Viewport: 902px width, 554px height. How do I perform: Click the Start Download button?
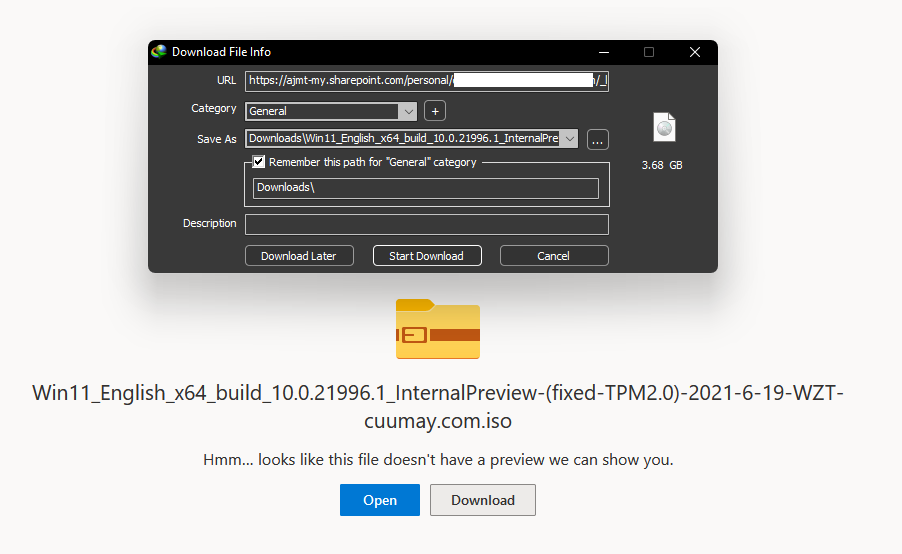pyautogui.click(x=427, y=256)
